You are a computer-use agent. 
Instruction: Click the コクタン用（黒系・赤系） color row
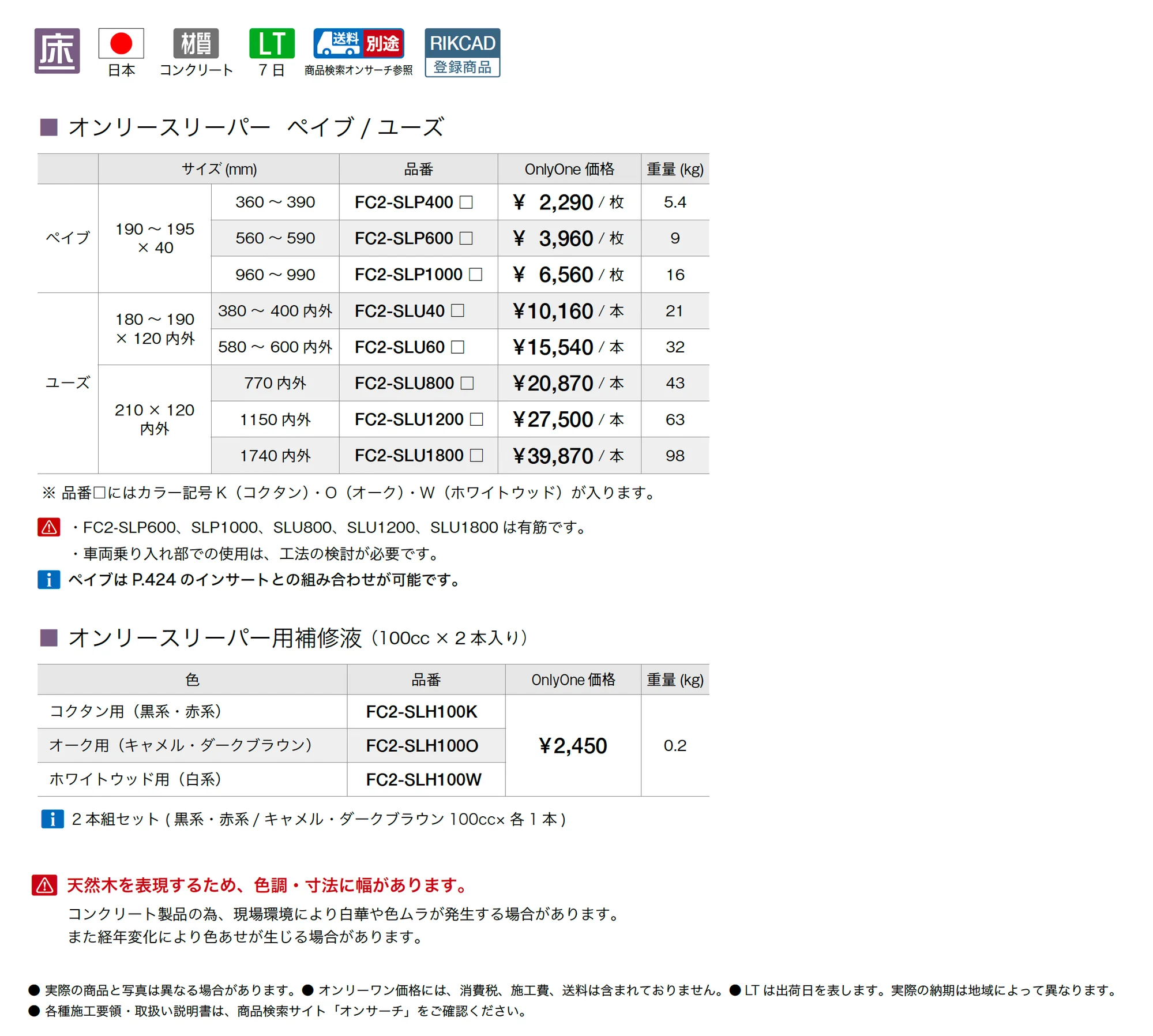pyautogui.click(x=192, y=711)
